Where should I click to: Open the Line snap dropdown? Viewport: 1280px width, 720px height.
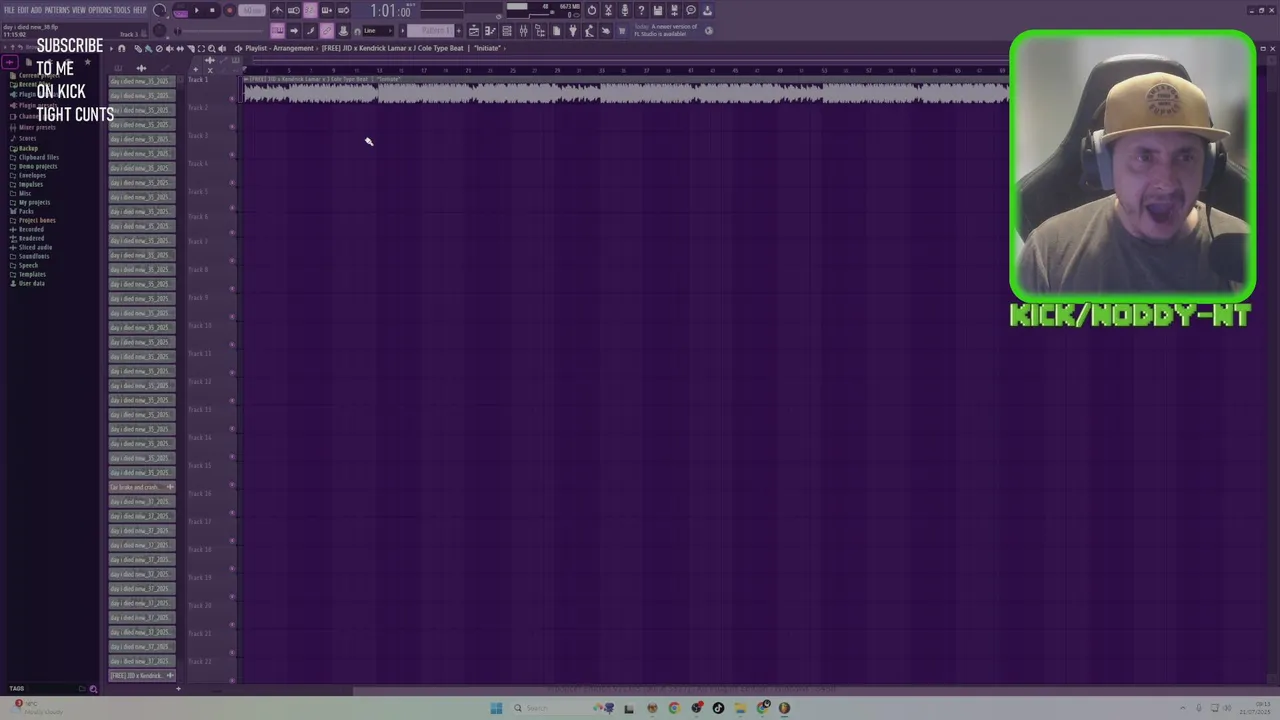pos(377,30)
